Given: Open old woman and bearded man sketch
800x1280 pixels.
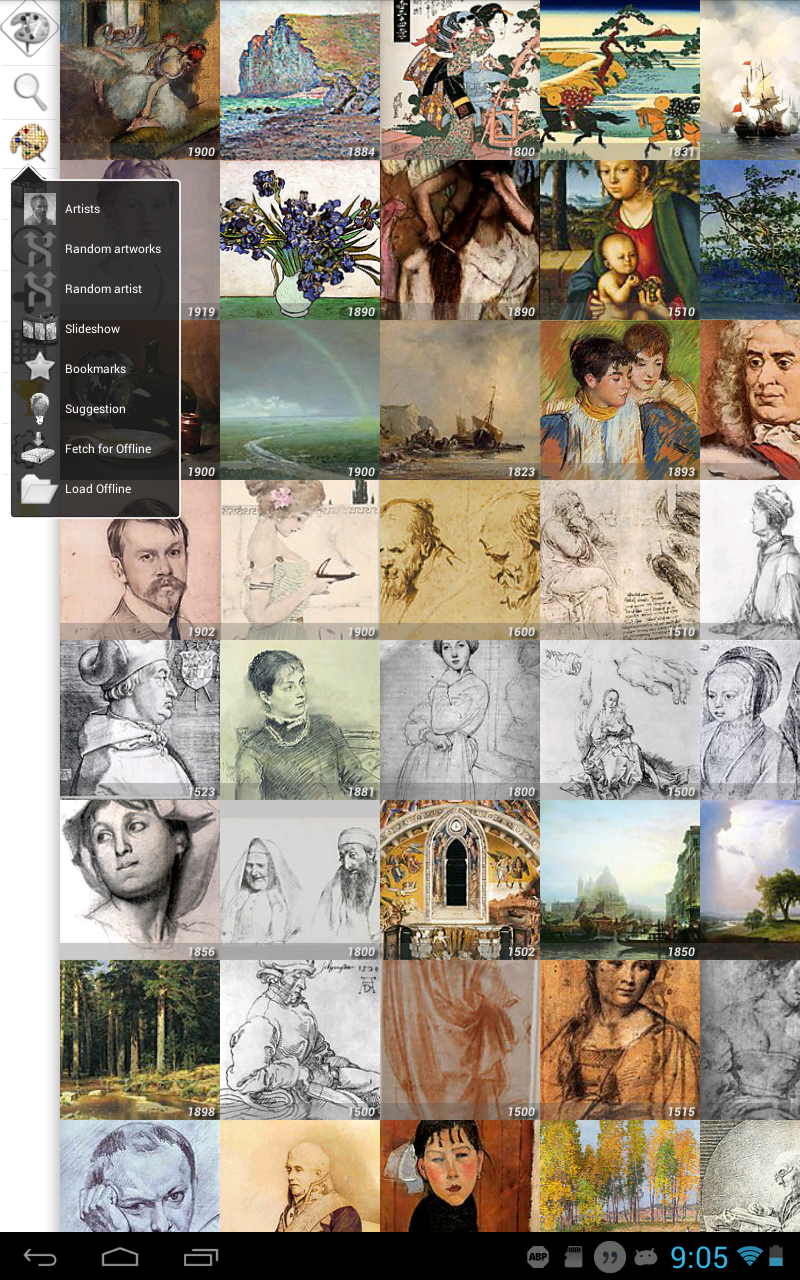Looking at the screenshot, I should 300,880.
